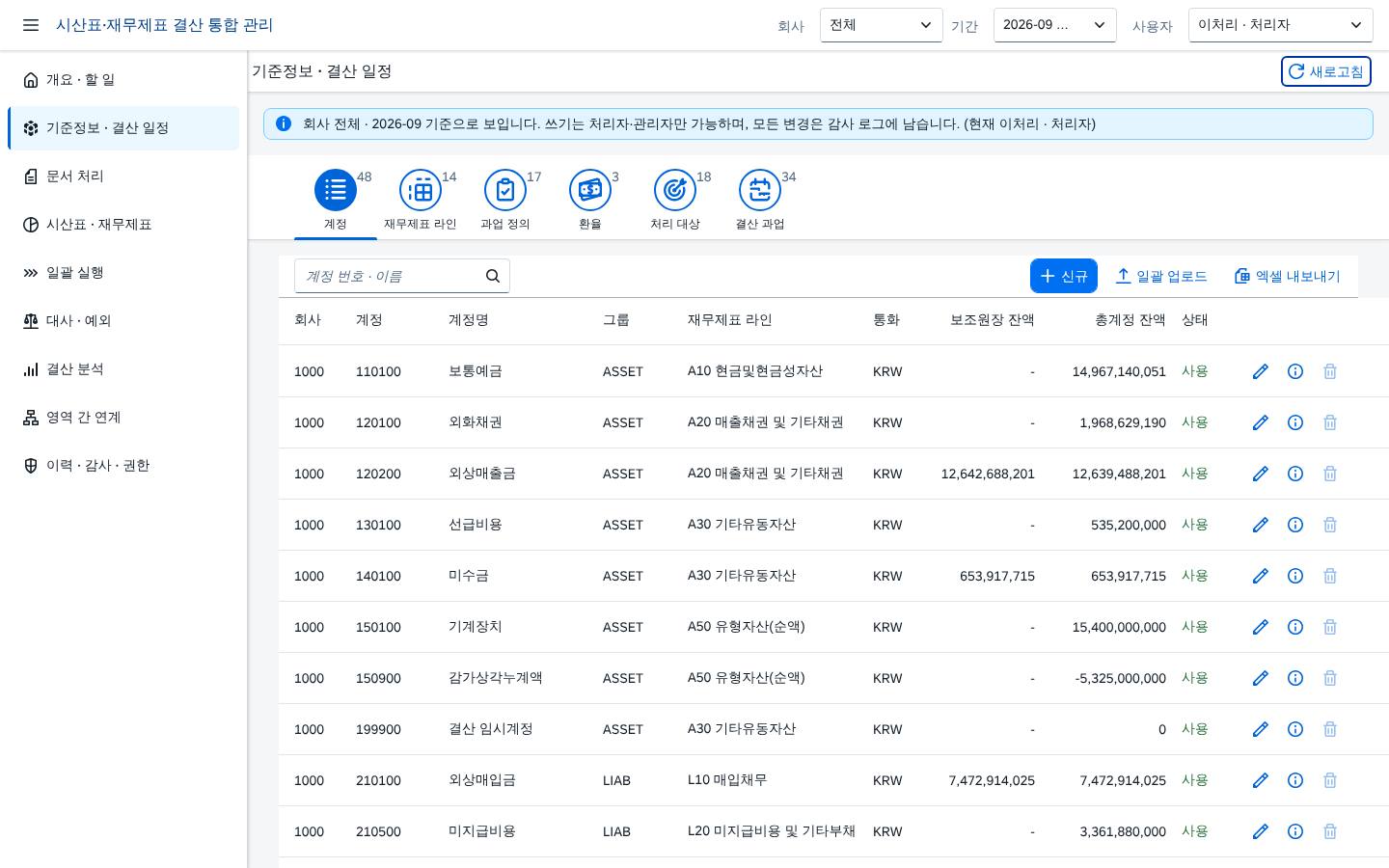Click the 신규 new account button

coord(1064,276)
